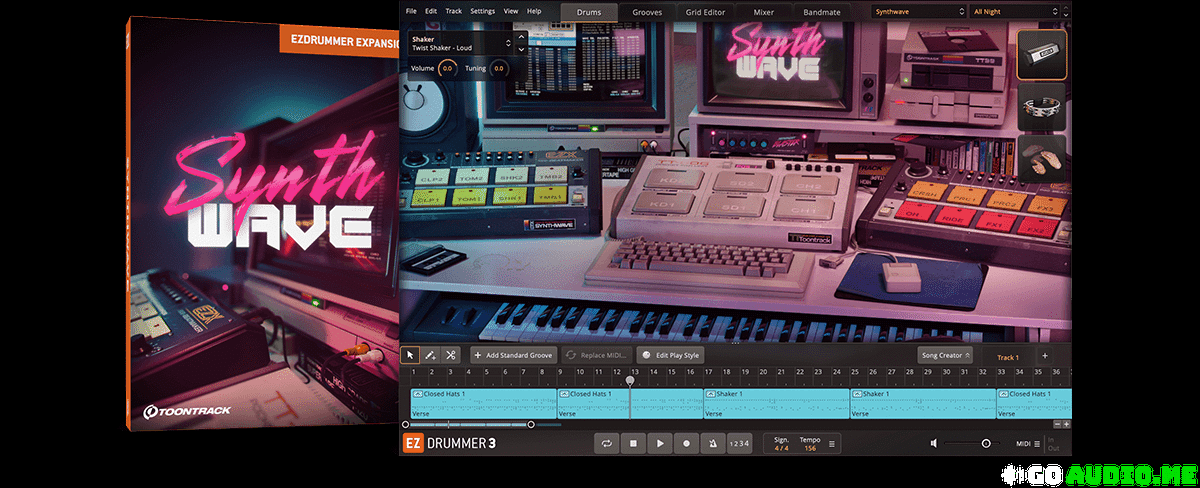Image resolution: width=1200 pixels, height=488 pixels.
Task: Expand the Song Creator panel
Action: (945, 355)
